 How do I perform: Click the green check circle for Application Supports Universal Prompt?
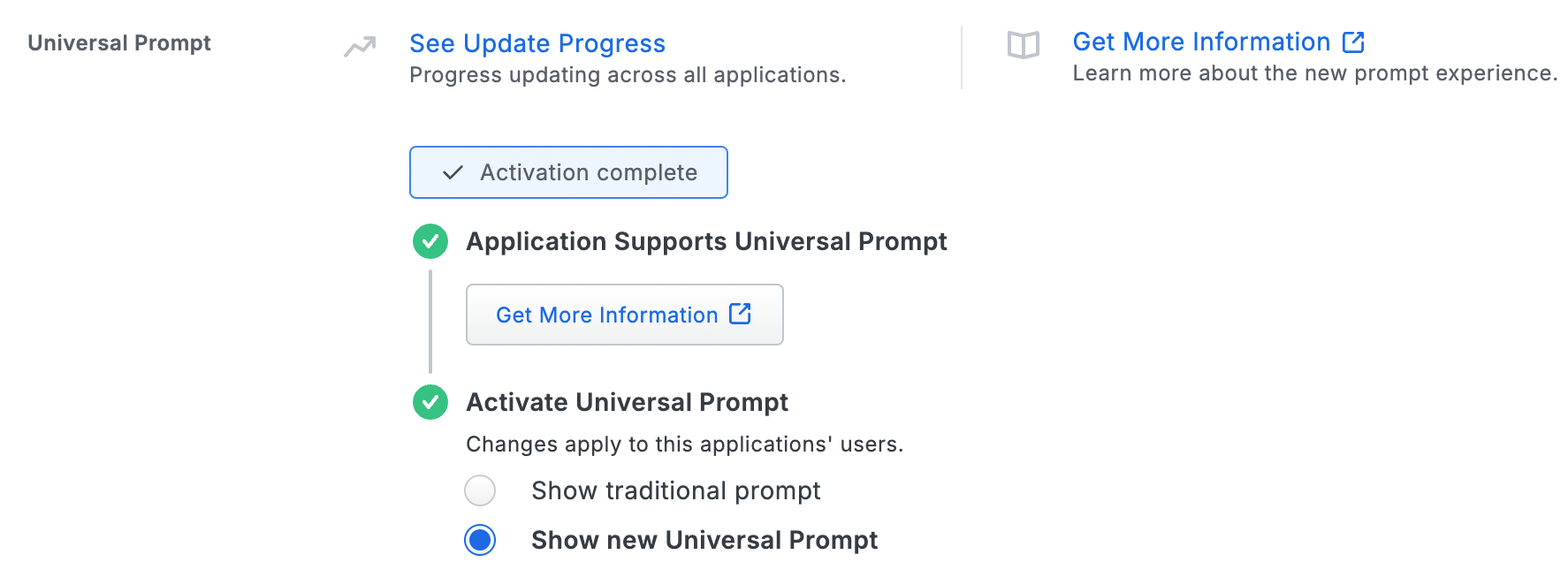[430, 241]
